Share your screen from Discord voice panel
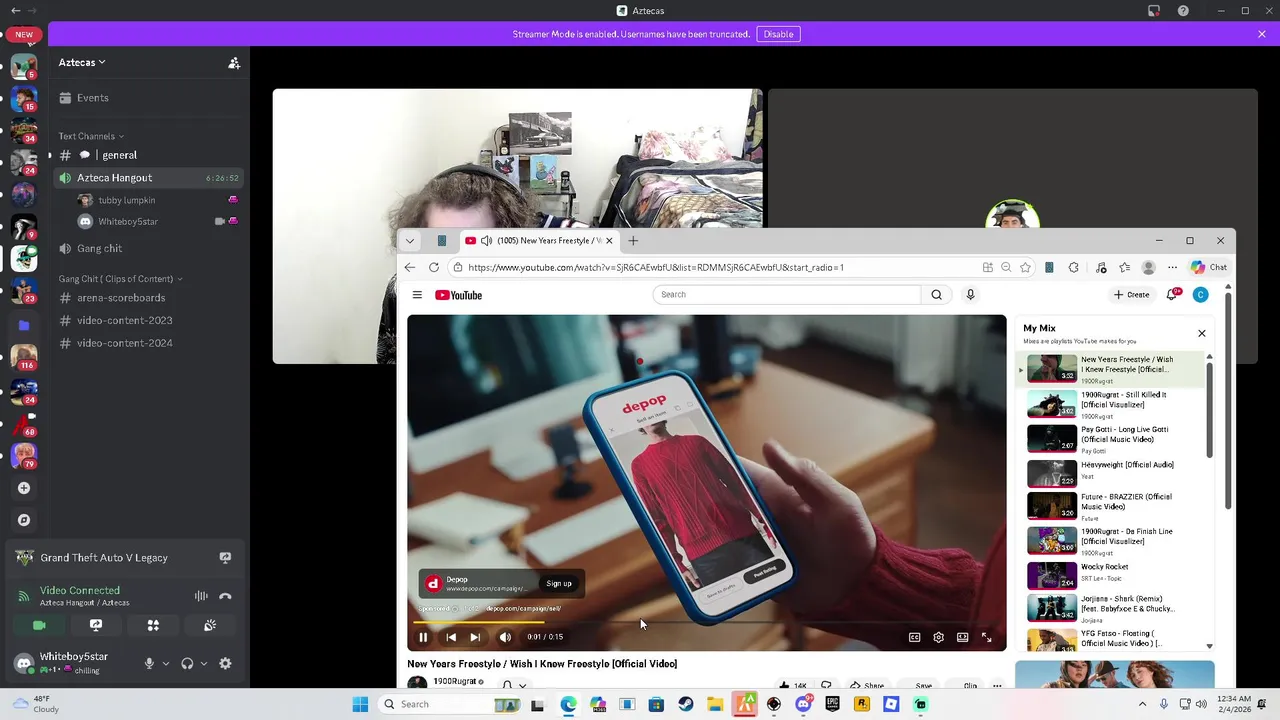The width and height of the screenshot is (1280, 720). click(x=96, y=625)
